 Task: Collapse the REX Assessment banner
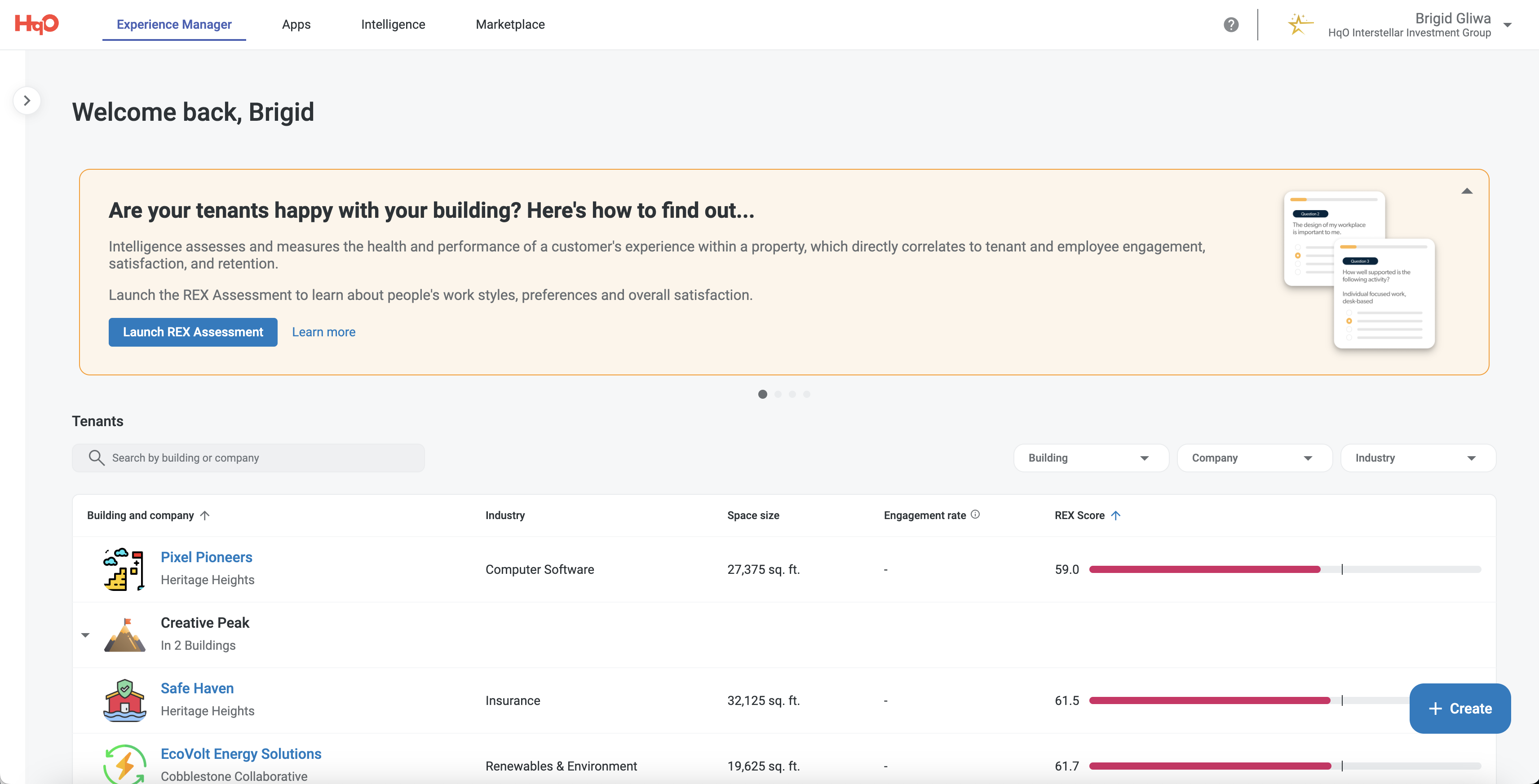pyautogui.click(x=1467, y=191)
